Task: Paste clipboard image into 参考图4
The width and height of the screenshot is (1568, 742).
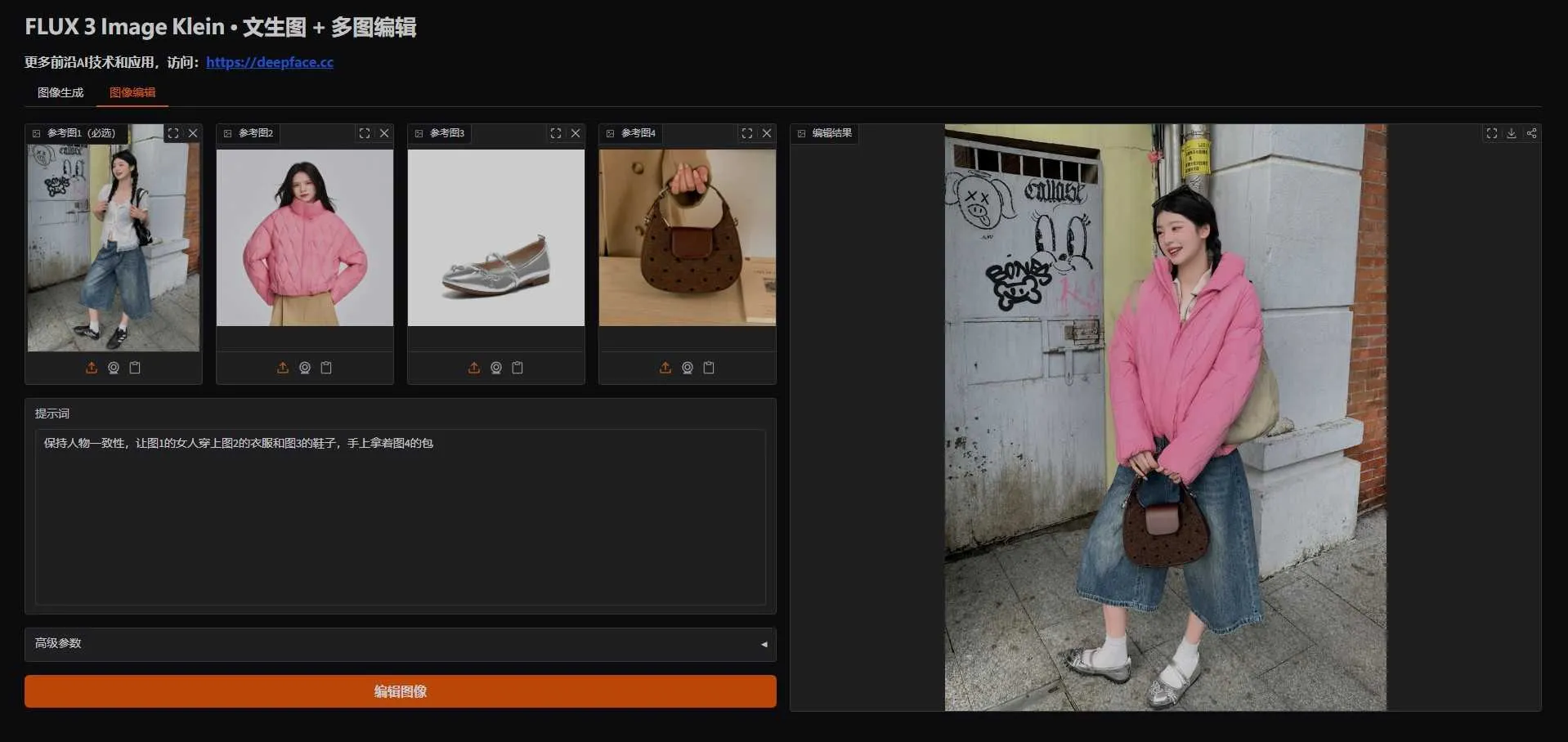Action: [x=709, y=368]
